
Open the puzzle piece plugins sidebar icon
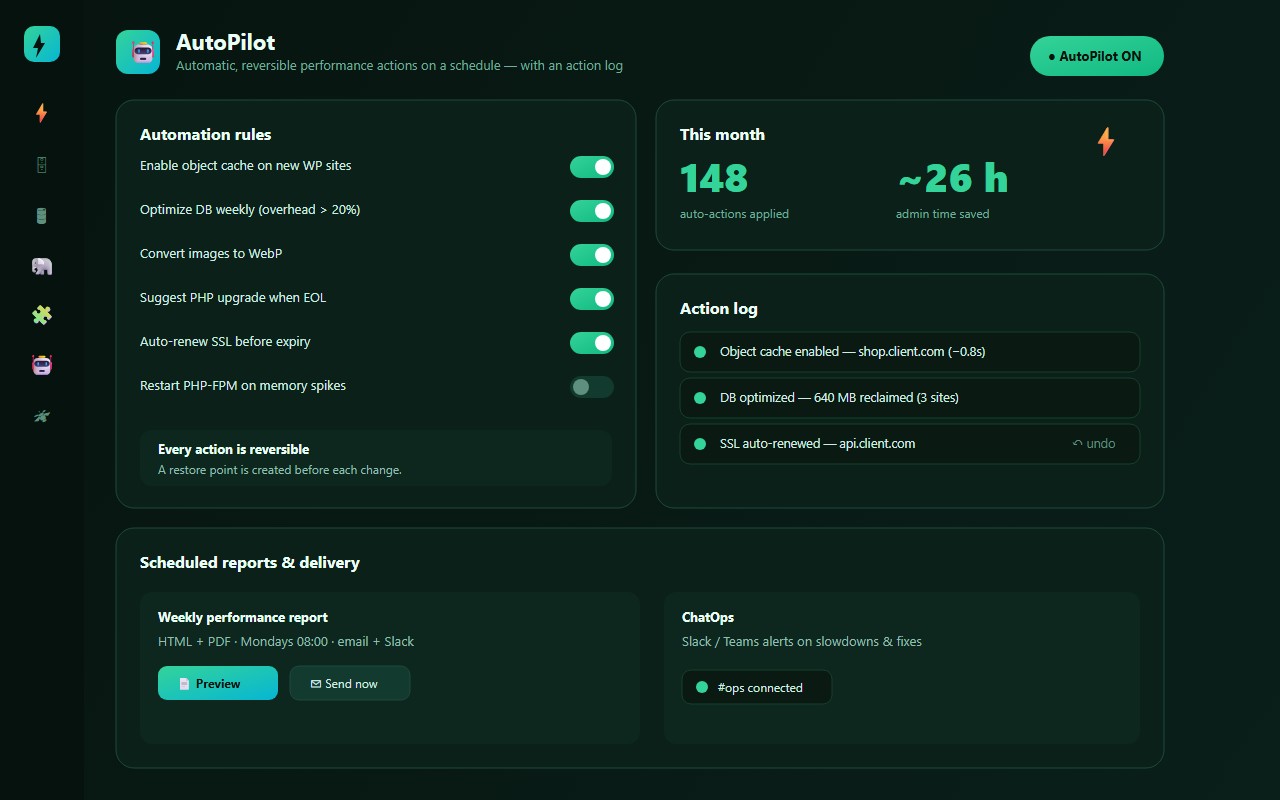point(42,315)
